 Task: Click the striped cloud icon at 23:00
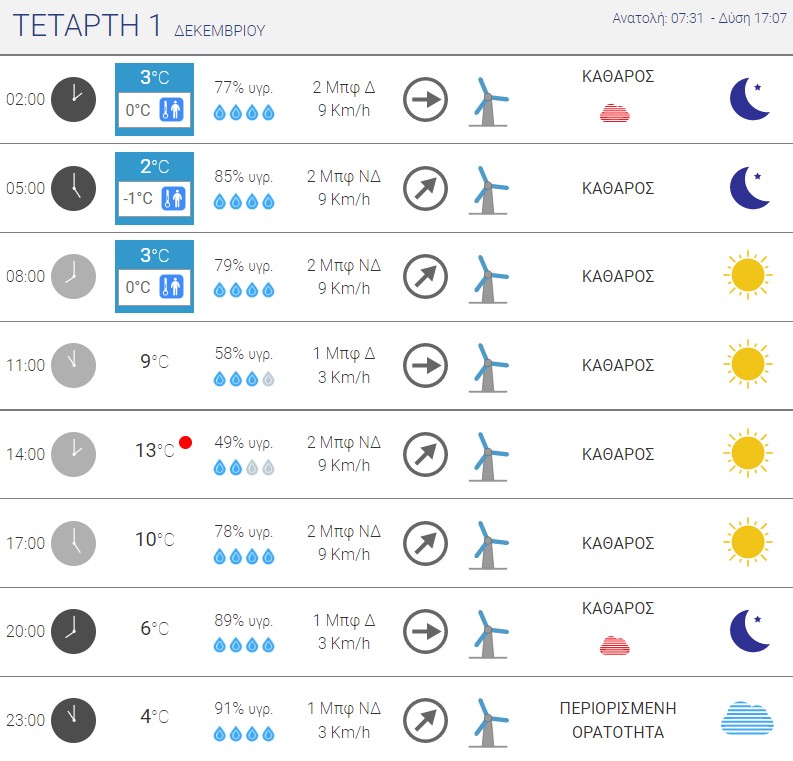[x=747, y=719]
